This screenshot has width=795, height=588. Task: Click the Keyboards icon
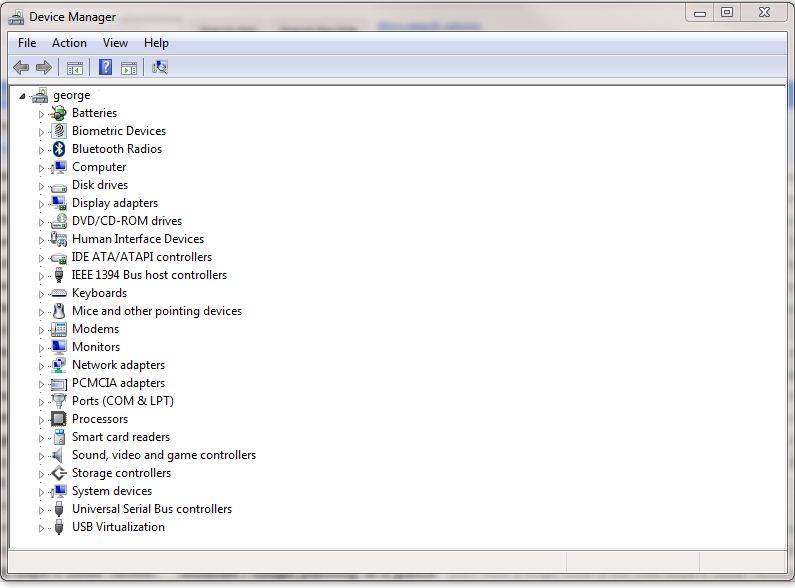tap(59, 293)
